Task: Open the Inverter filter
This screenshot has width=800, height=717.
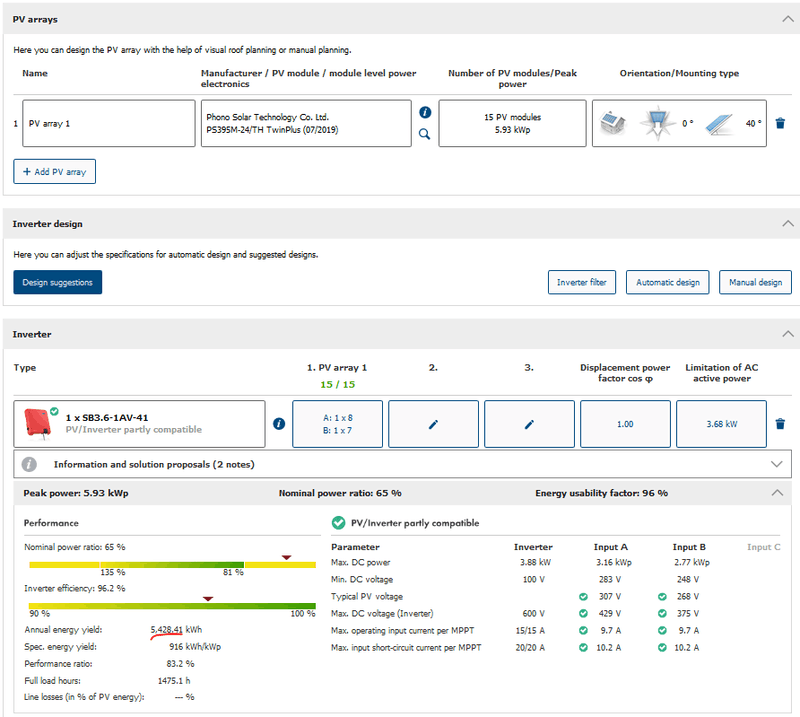Action: coord(582,282)
